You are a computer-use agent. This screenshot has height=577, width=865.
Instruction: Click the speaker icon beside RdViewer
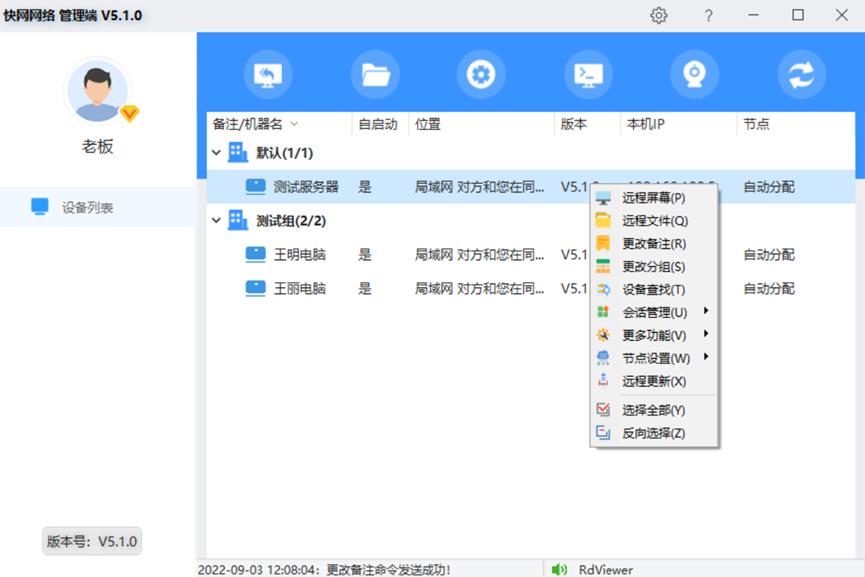560,568
